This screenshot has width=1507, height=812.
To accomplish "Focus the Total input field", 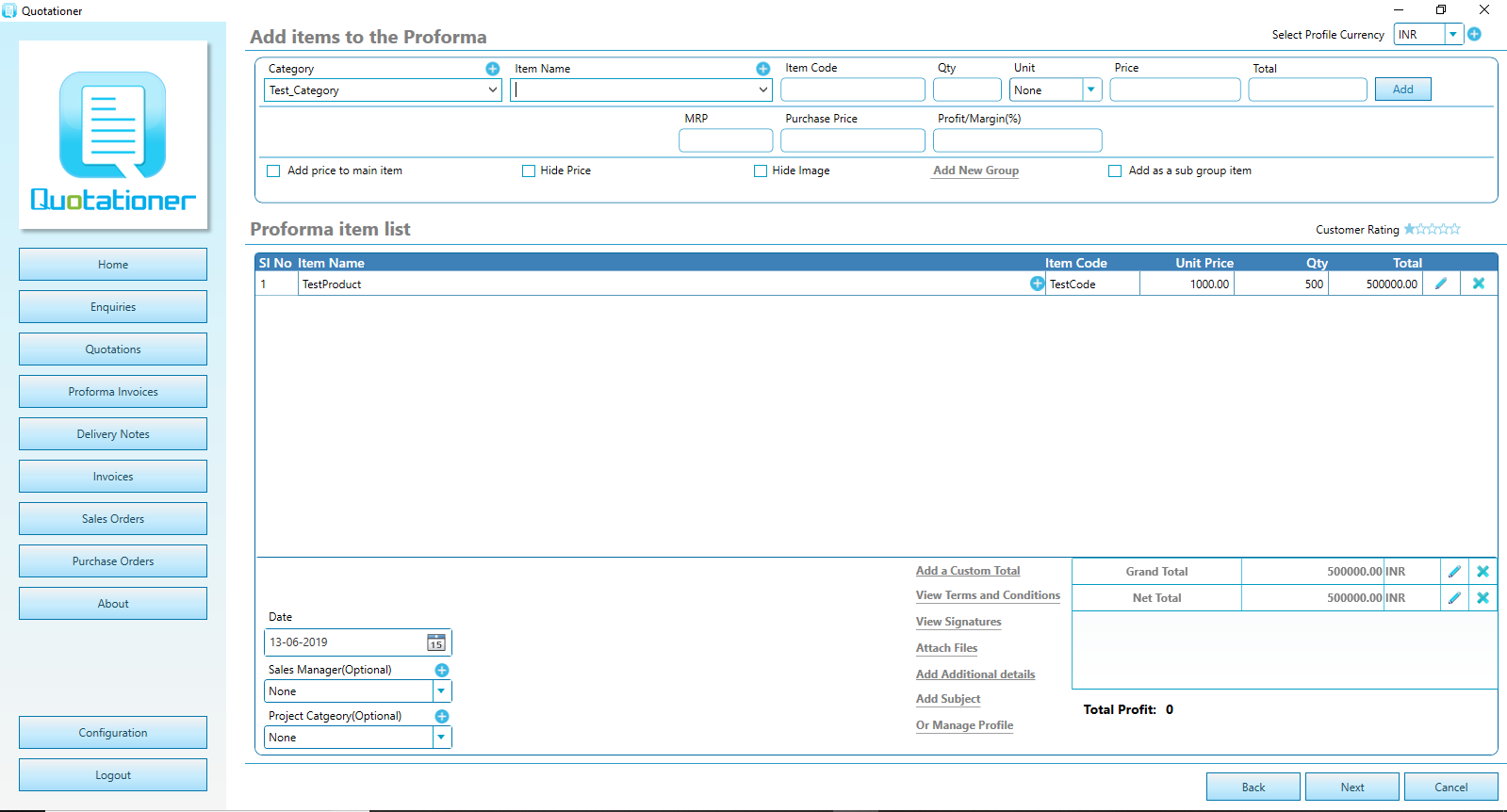I will (x=1308, y=90).
